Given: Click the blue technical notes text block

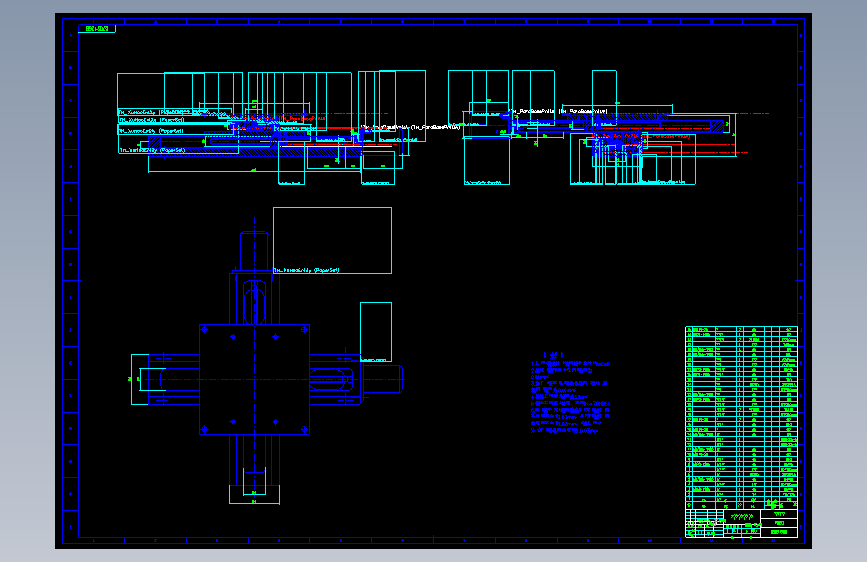Looking at the screenshot, I should click(x=570, y=393).
